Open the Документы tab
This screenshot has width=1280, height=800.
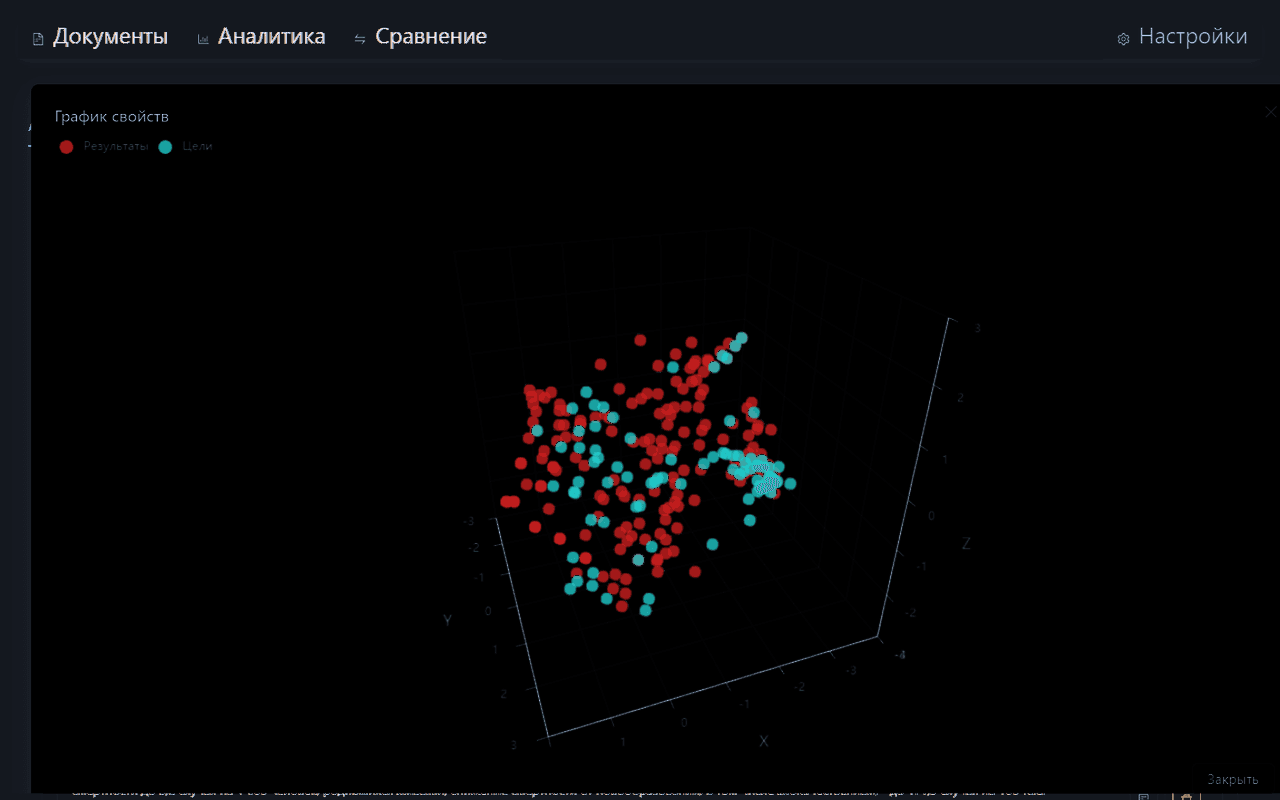coord(110,37)
